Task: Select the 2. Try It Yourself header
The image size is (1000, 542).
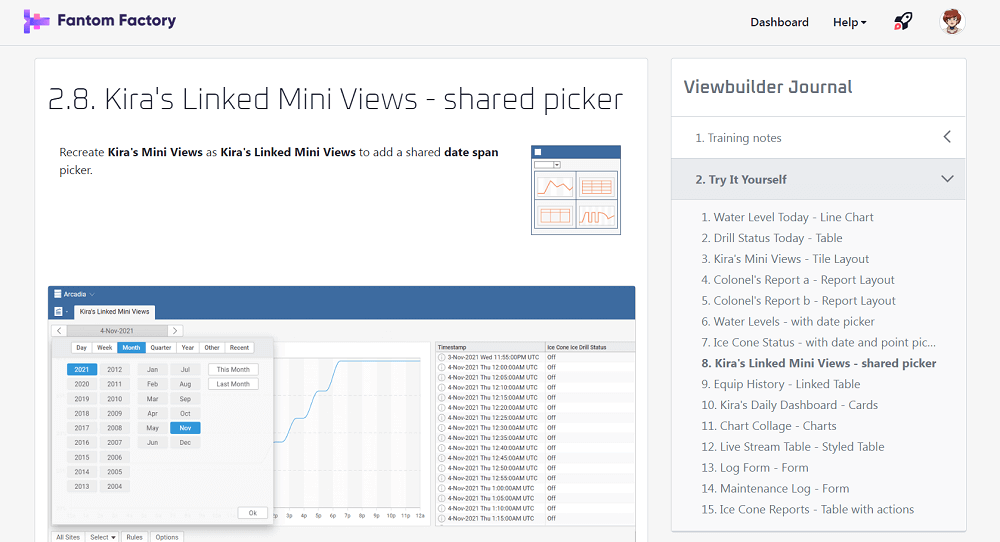Action: click(x=818, y=179)
